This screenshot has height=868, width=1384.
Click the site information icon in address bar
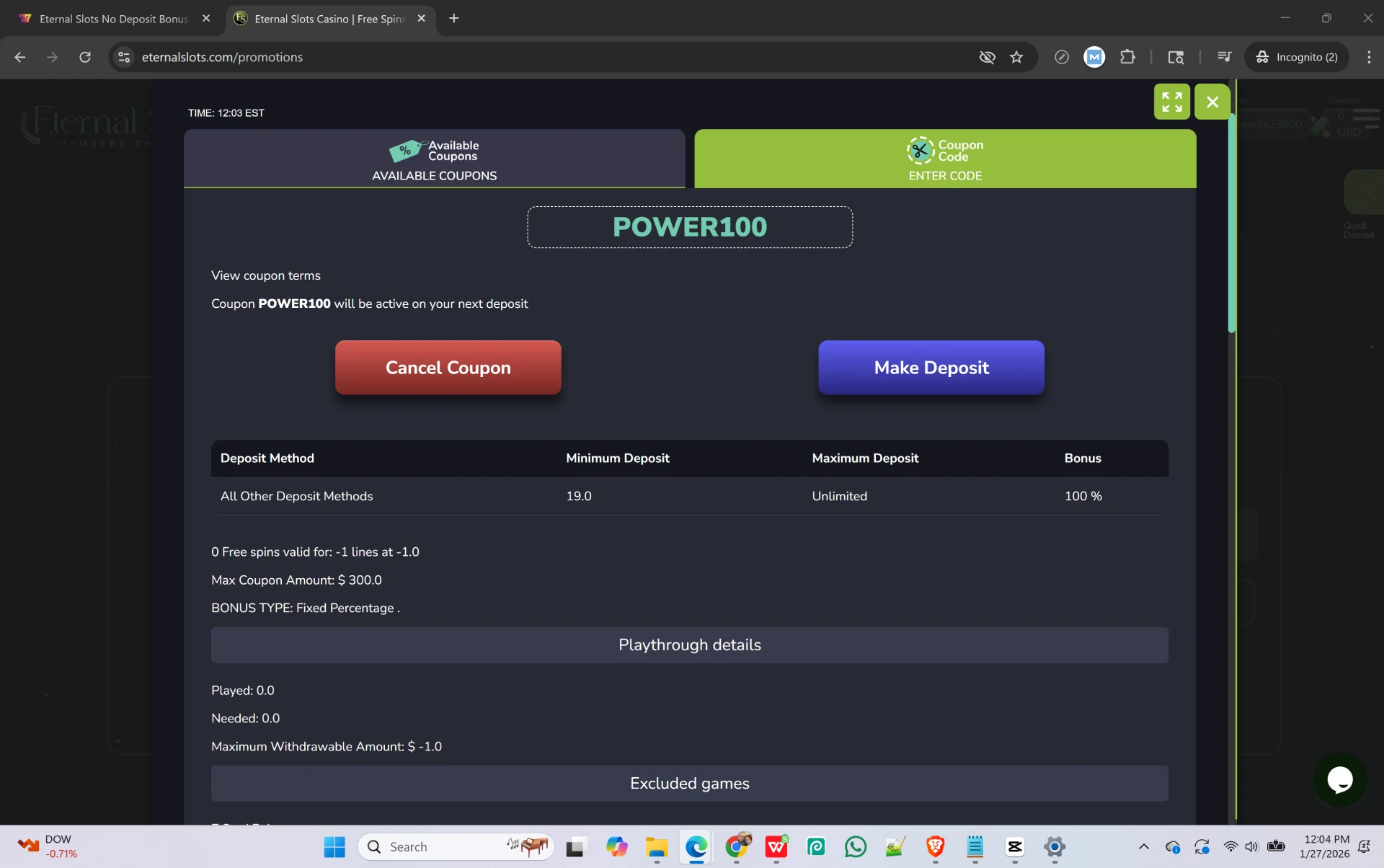tap(124, 57)
